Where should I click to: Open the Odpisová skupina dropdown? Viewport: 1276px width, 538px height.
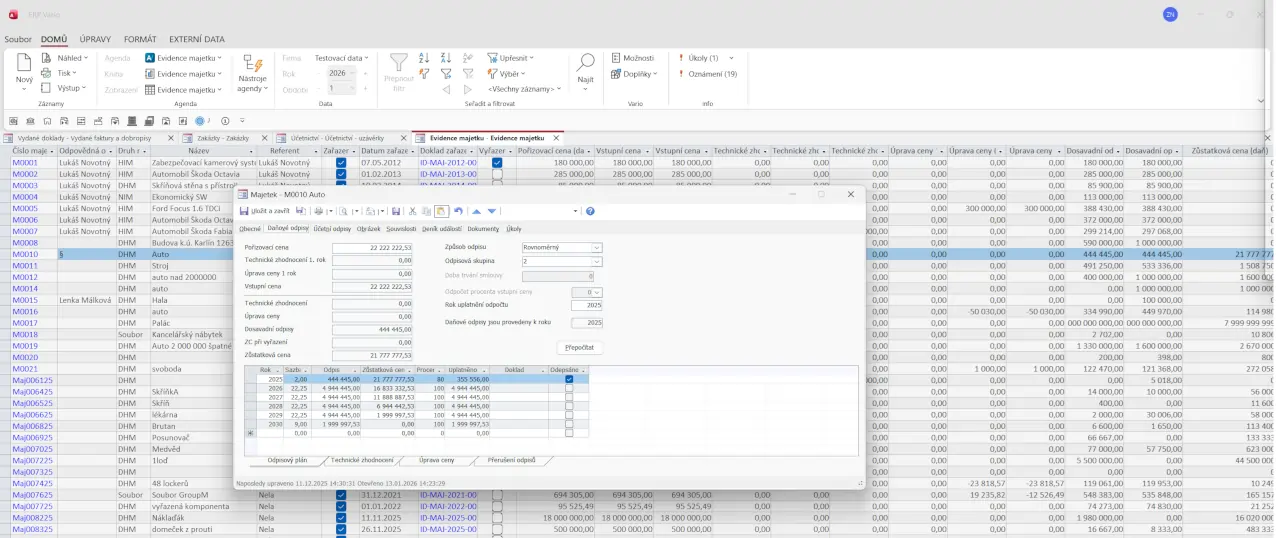click(597, 261)
